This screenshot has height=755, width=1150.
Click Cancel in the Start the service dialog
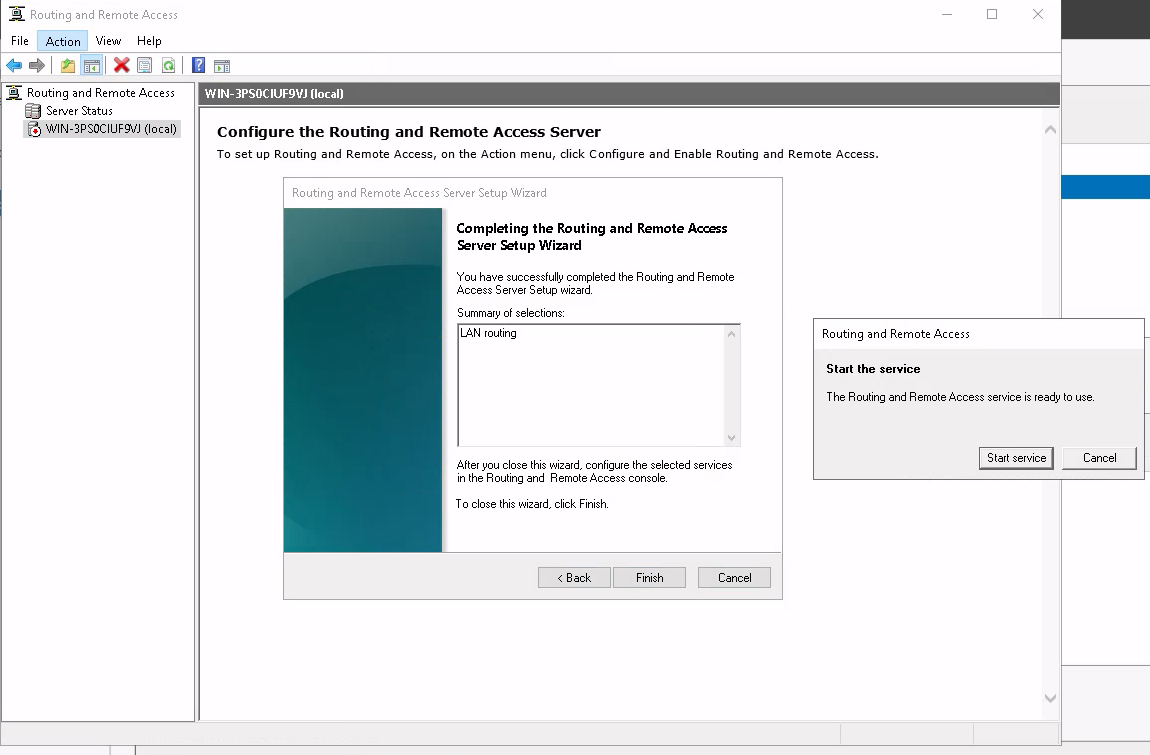point(1099,458)
